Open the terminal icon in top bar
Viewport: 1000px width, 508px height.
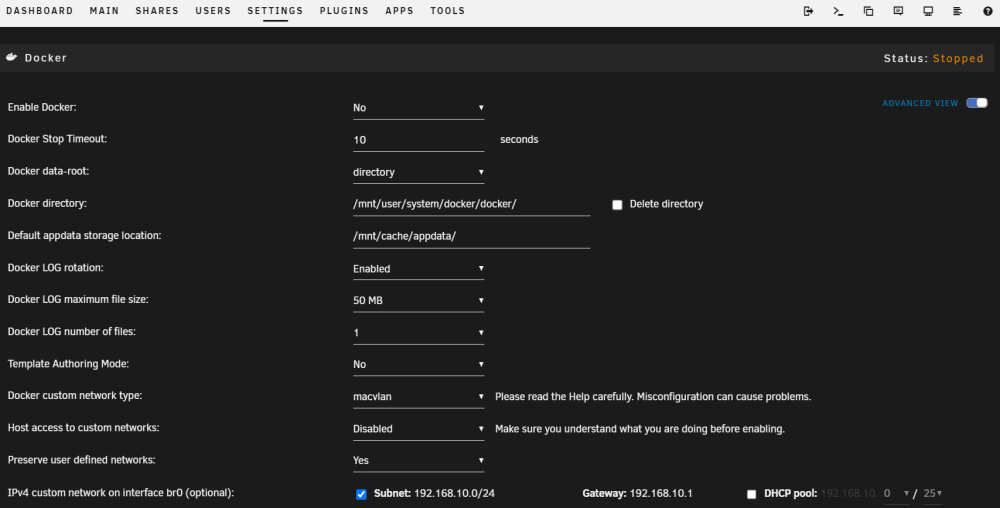(838, 11)
